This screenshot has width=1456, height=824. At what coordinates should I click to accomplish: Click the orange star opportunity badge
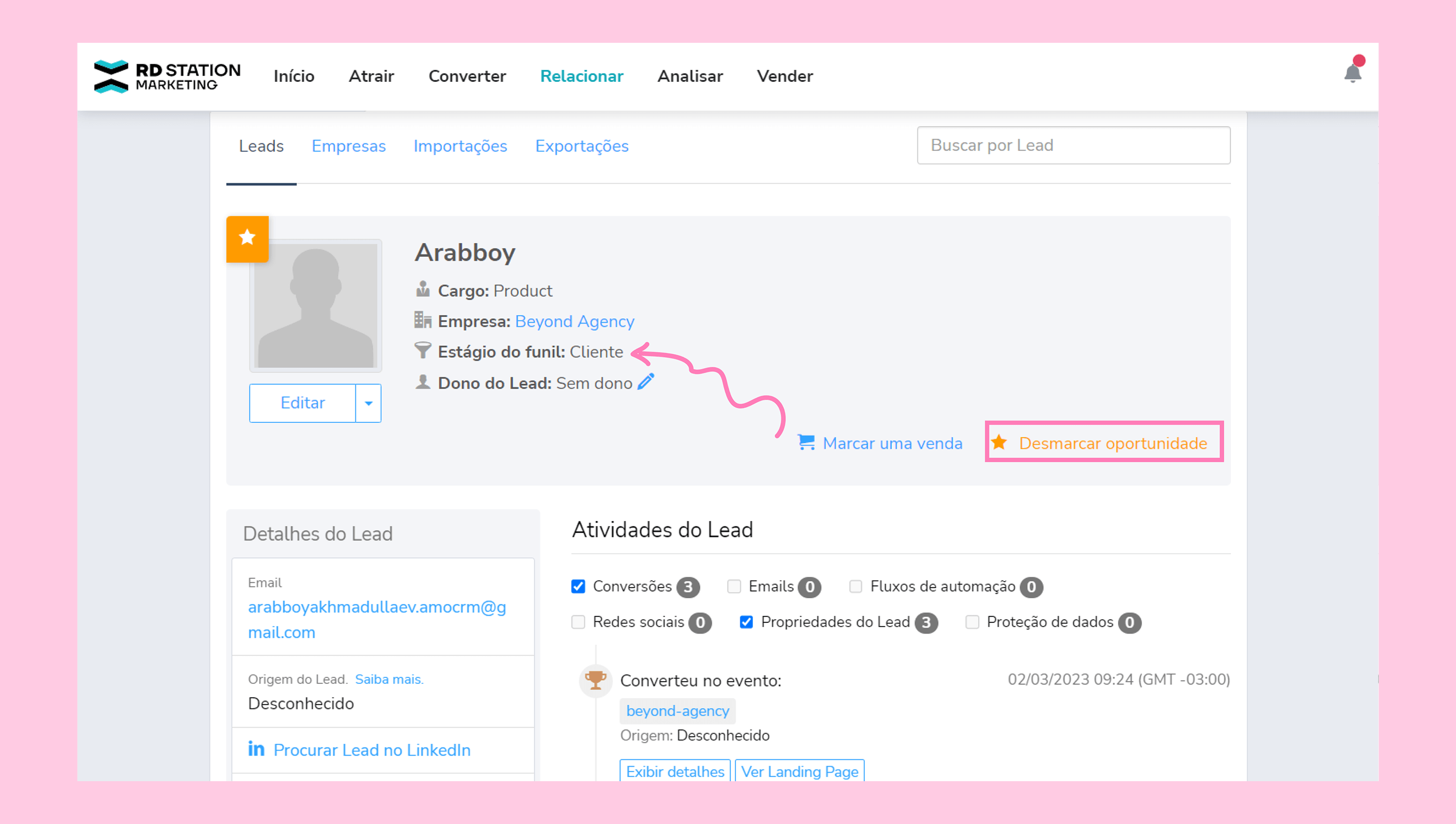pyautogui.click(x=247, y=238)
